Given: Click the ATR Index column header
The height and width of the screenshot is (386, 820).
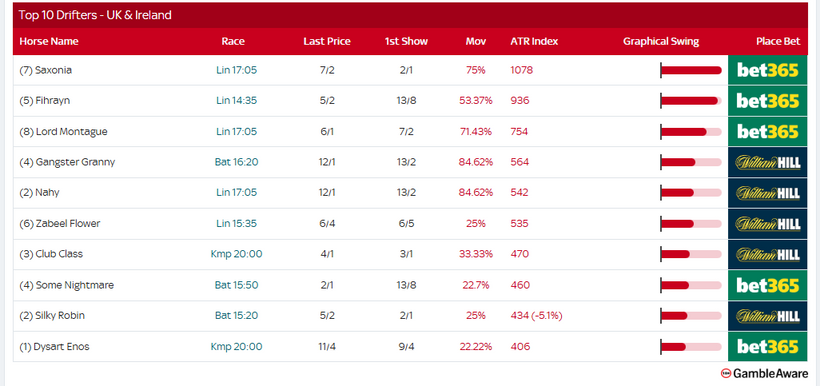Looking at the screenshot, I should point(534,41).
